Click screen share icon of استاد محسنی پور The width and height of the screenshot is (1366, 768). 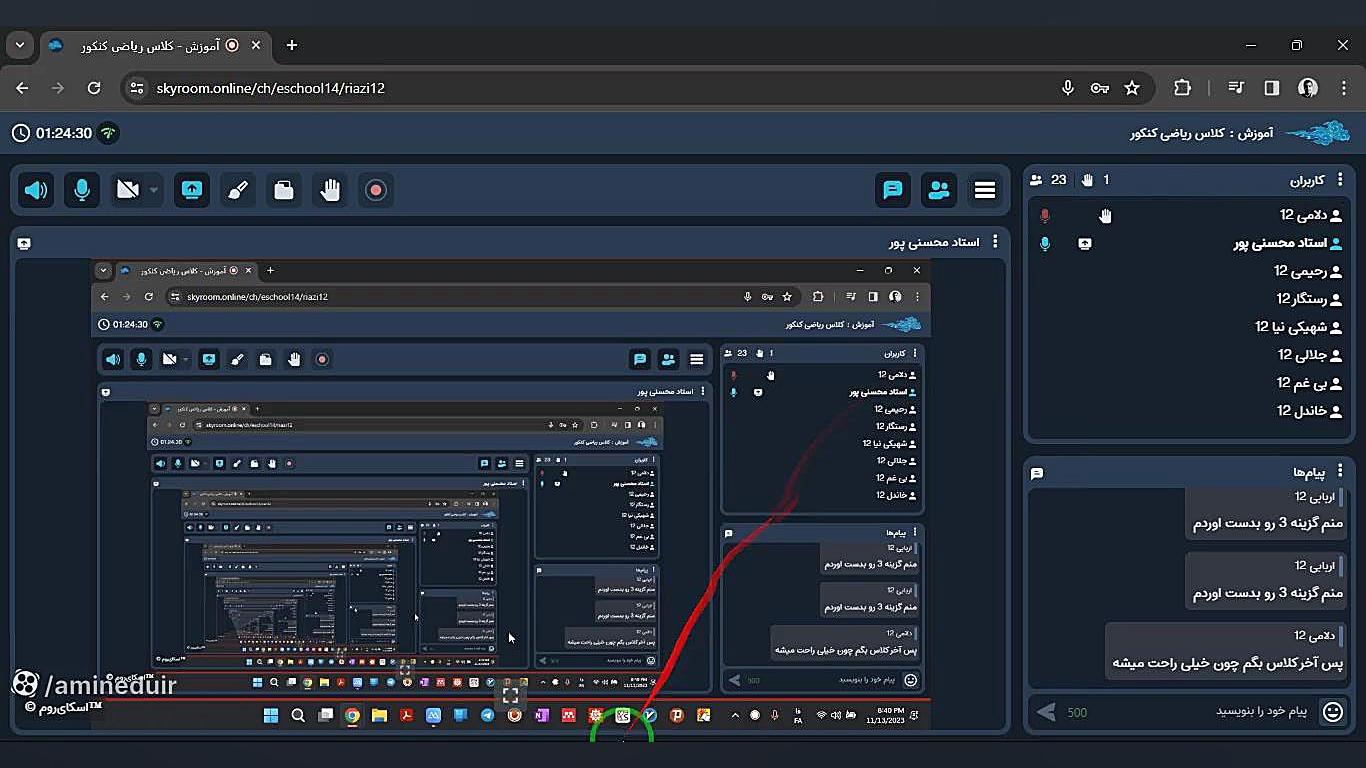1085,243
